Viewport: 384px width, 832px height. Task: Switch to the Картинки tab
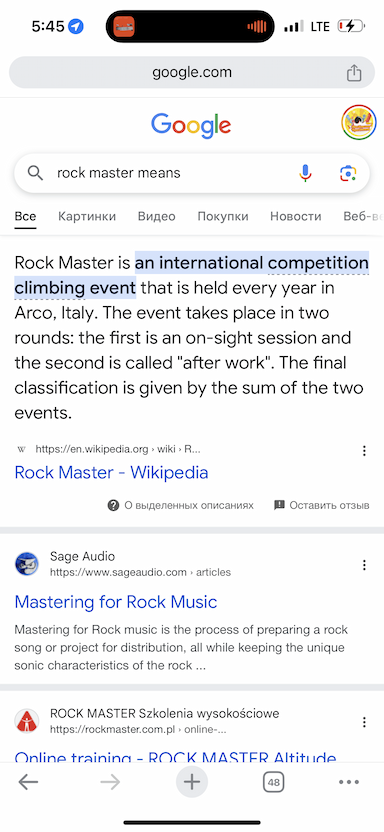coord(87,216)
